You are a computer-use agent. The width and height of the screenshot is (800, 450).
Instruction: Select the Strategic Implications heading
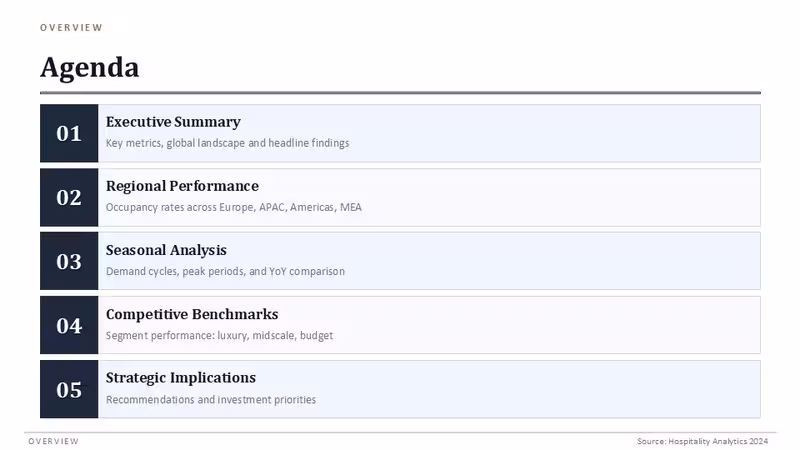[181, 378]
